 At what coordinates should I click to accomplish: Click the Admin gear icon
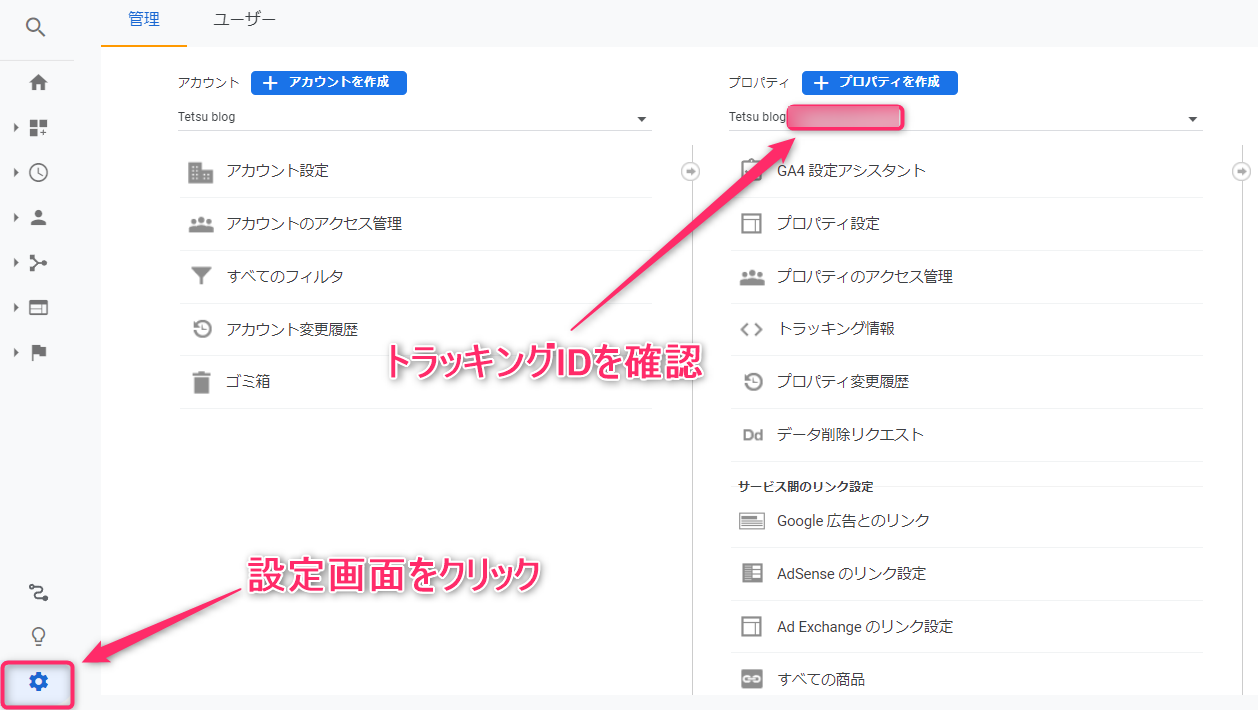pyautogui.click(x=37, y=685)
